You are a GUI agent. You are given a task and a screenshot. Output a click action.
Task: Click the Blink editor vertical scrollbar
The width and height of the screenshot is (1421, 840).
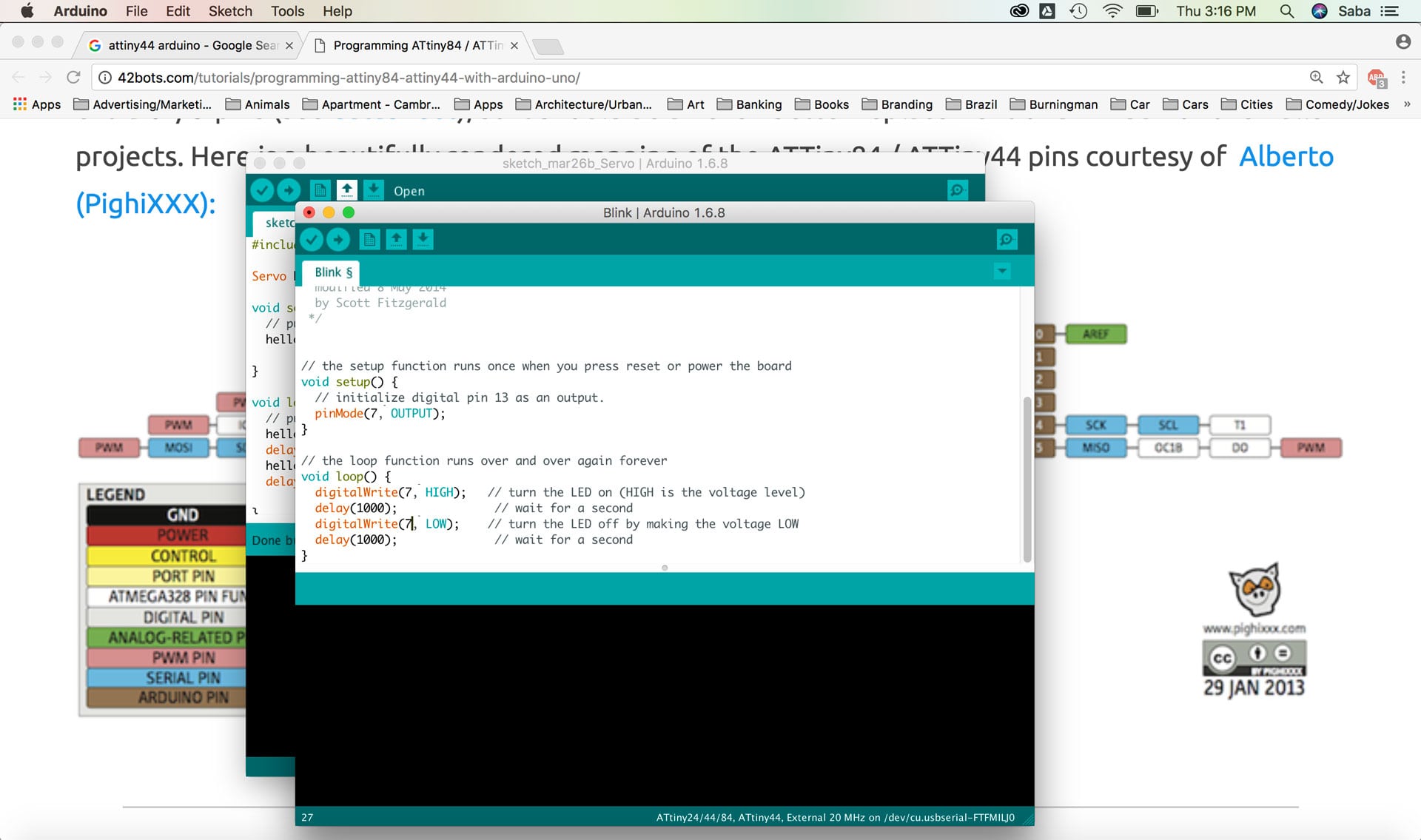click(1027, 480)
